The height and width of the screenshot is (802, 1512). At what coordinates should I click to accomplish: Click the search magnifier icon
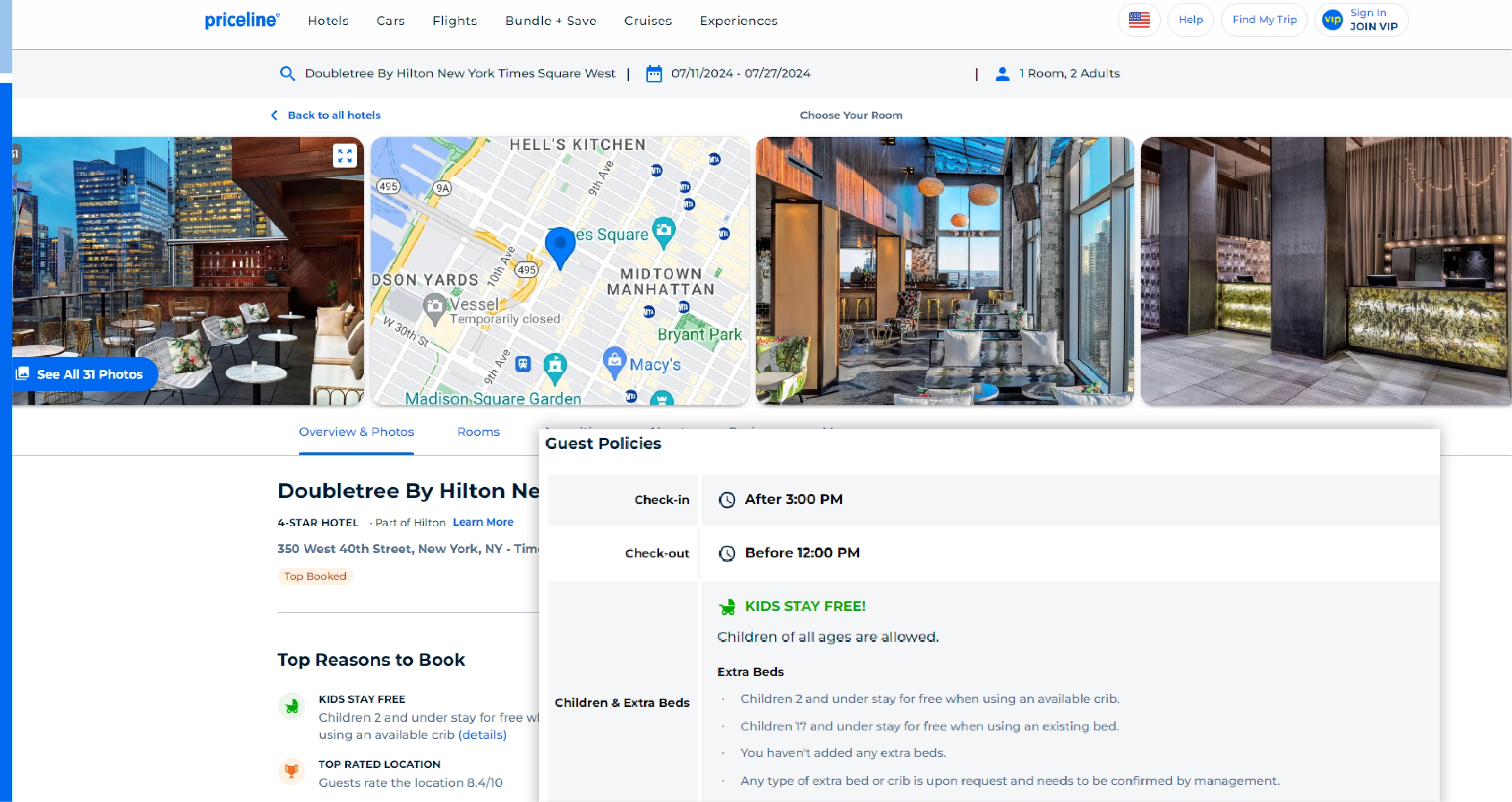click(x=287, y=73)
